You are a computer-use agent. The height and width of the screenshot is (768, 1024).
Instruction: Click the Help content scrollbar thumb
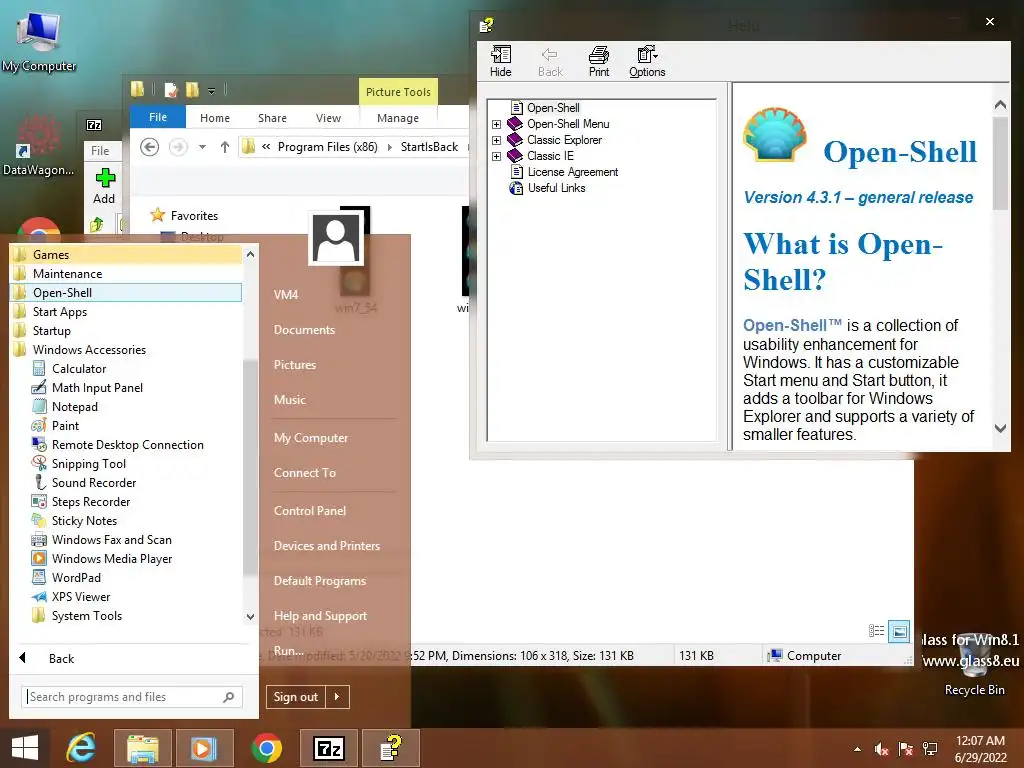1000,163
